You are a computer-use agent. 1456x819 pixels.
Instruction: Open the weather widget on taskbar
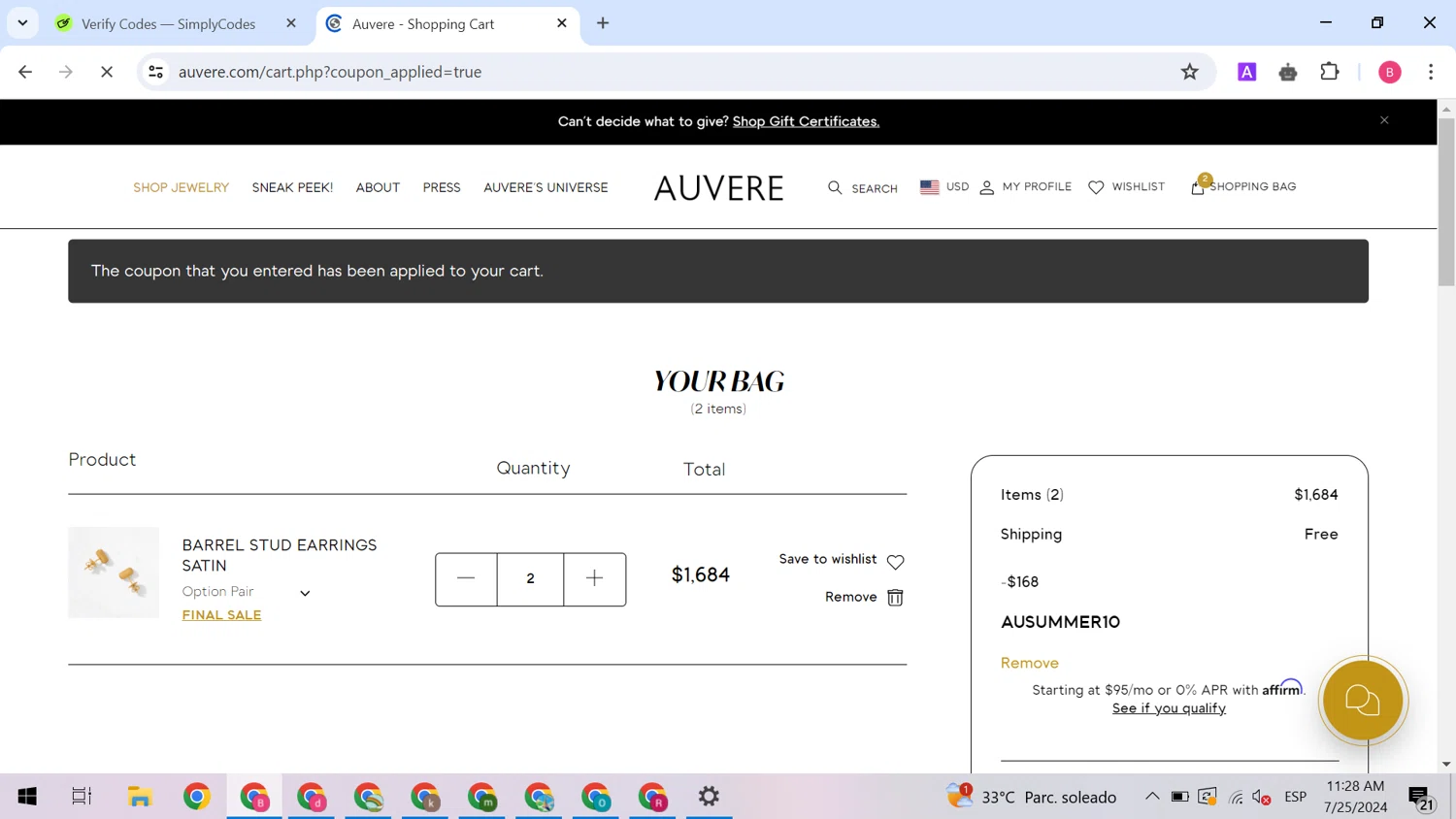[1031, 797]
